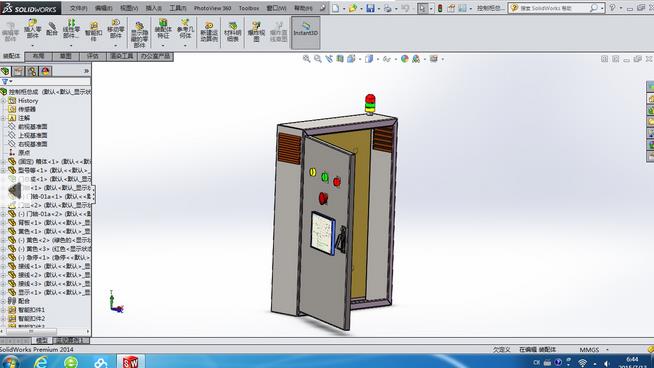The image size is (654, 368).
Task: Open the Smart Fasteners (智能扣件) tool
Action: [x=93, y=31]
